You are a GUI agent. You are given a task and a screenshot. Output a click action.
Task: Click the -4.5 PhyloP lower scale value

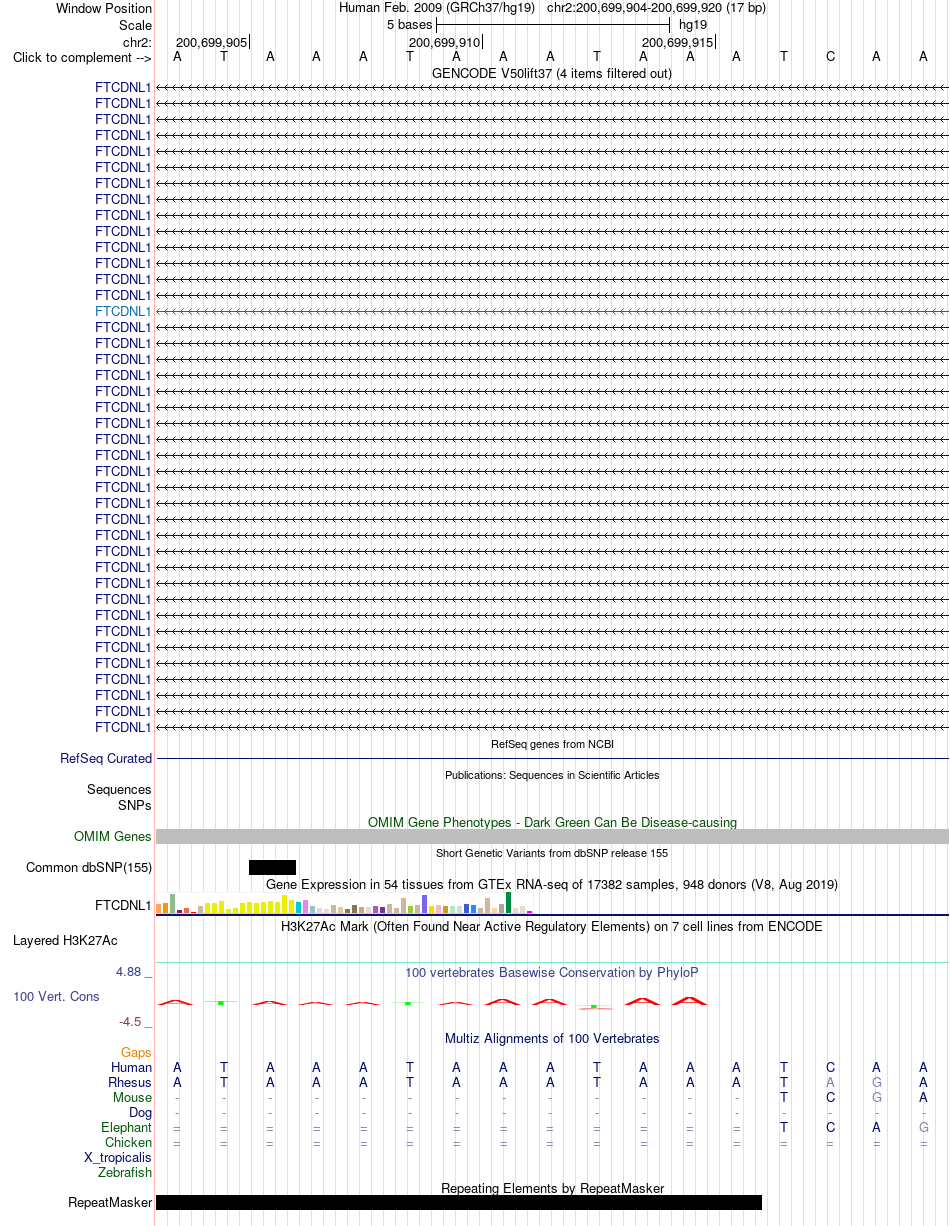131,1022
